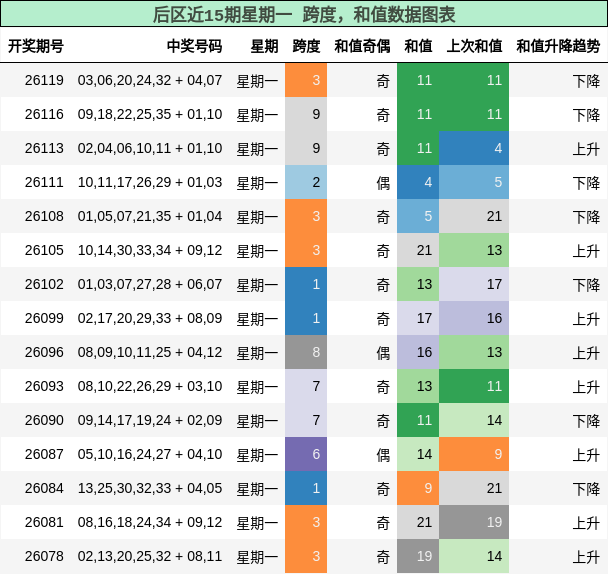
Task: Select period number 26093
Action: click(x=44, y=386)
